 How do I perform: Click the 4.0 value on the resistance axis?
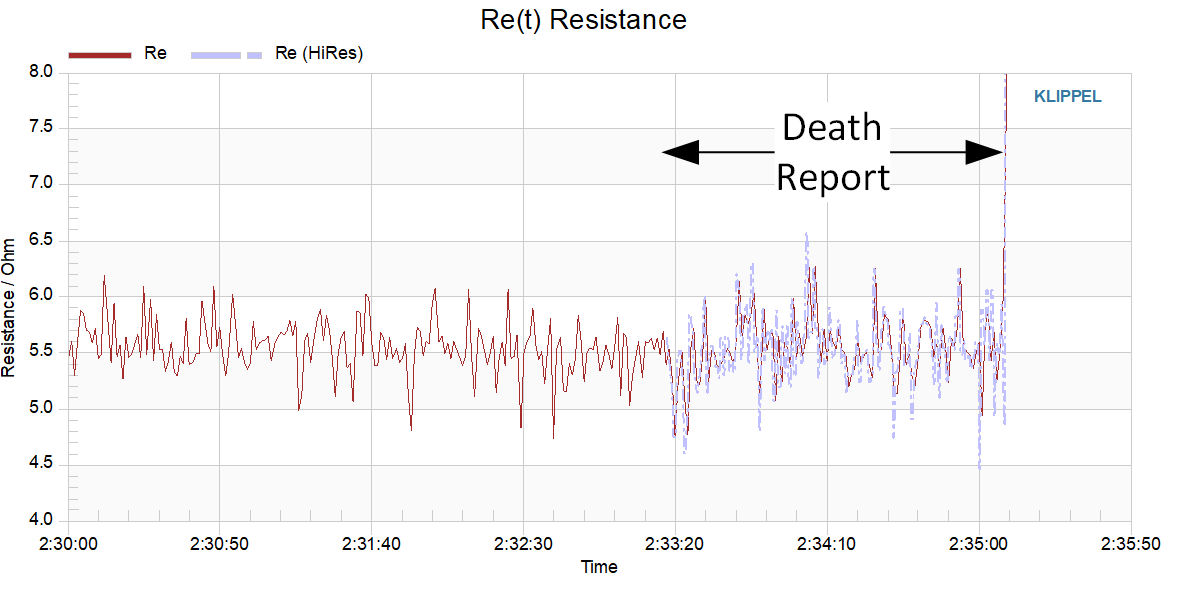(41, 521)
